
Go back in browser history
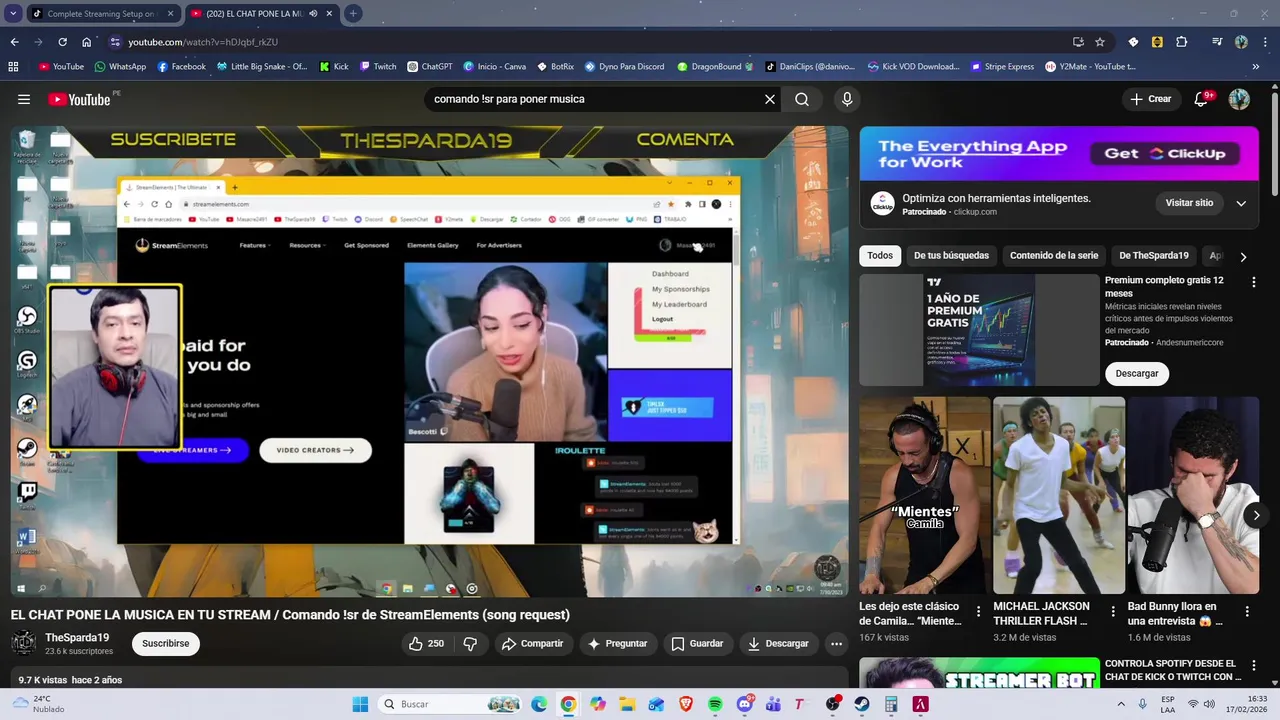click(14, 42)
